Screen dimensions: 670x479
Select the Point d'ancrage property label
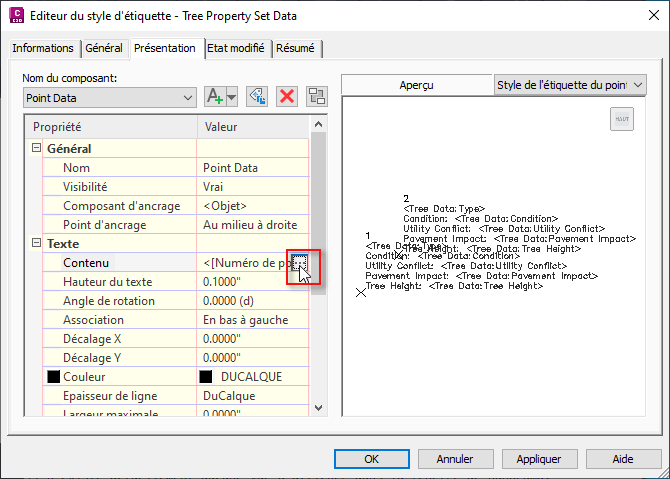(x=105, y=225)
